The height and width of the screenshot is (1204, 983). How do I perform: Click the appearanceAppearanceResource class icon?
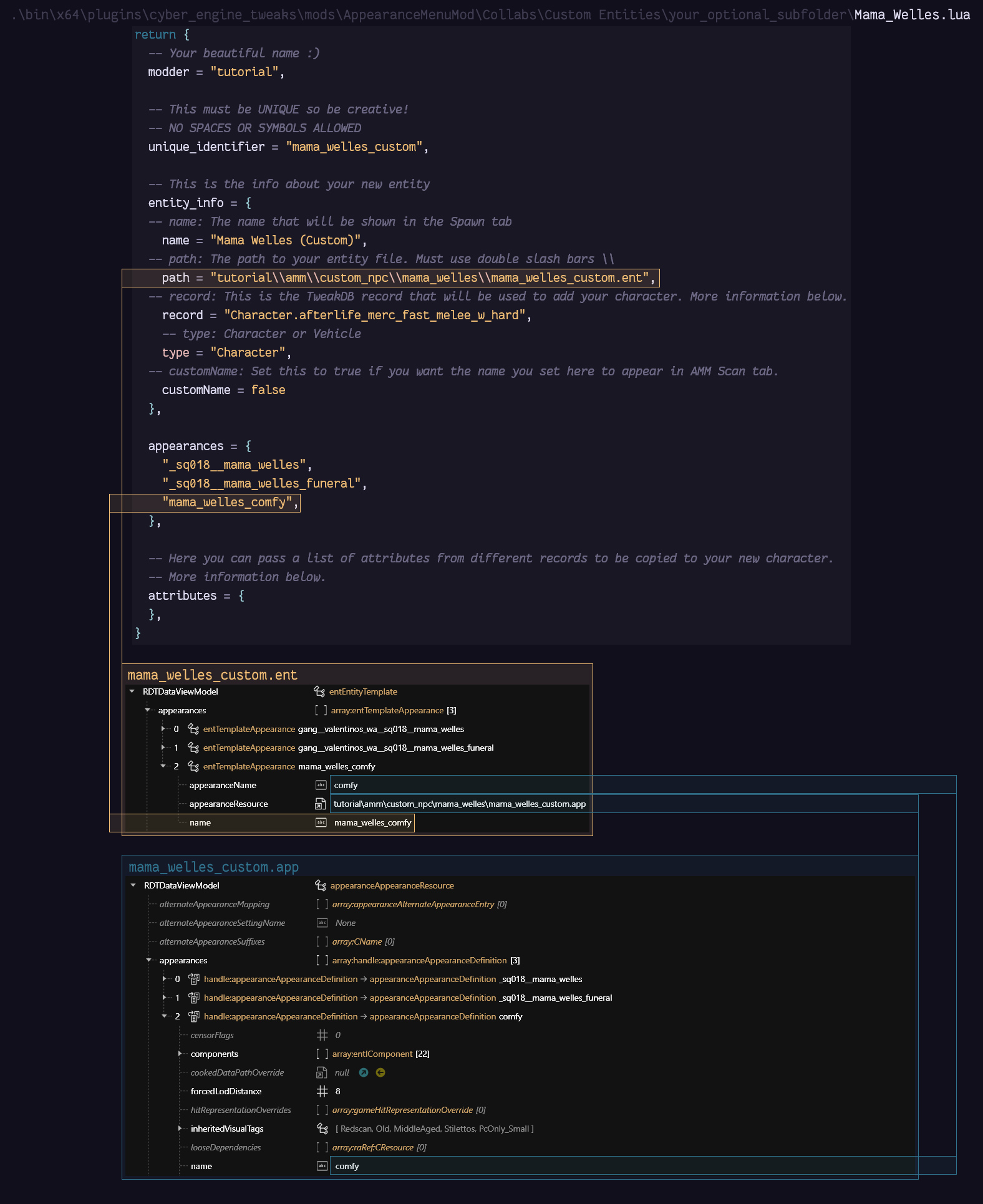(321, 885)
